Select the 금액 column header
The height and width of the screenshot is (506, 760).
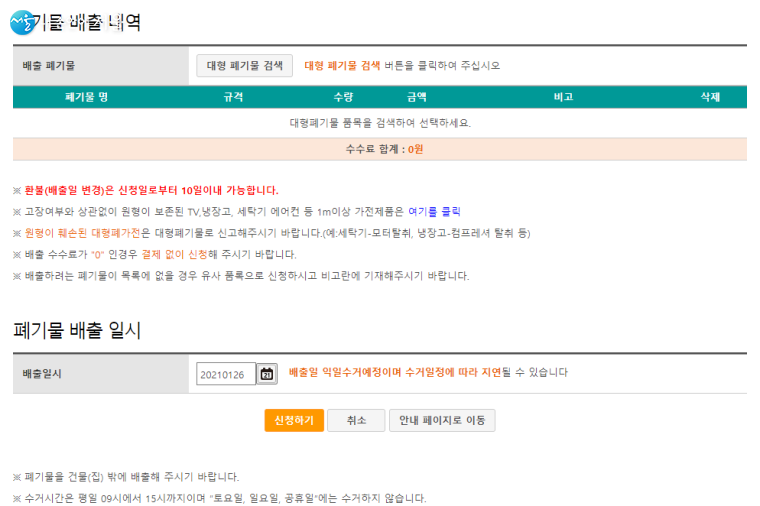pos(416,97)
